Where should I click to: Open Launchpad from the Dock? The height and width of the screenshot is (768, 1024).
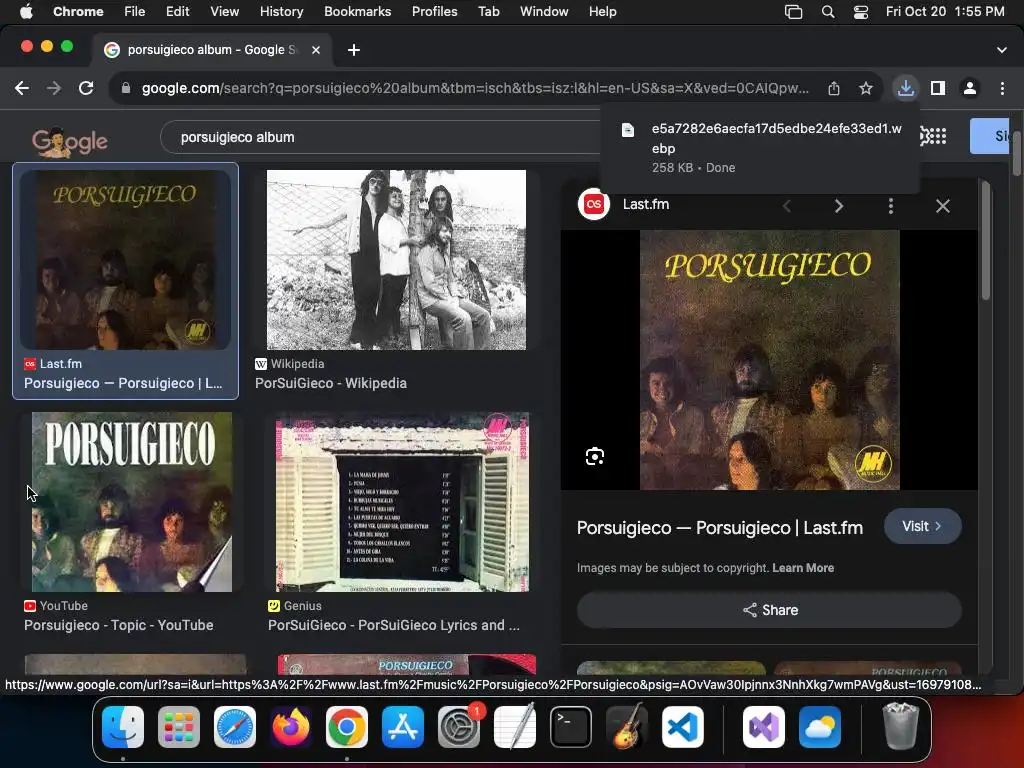click(x=179, y=727)
